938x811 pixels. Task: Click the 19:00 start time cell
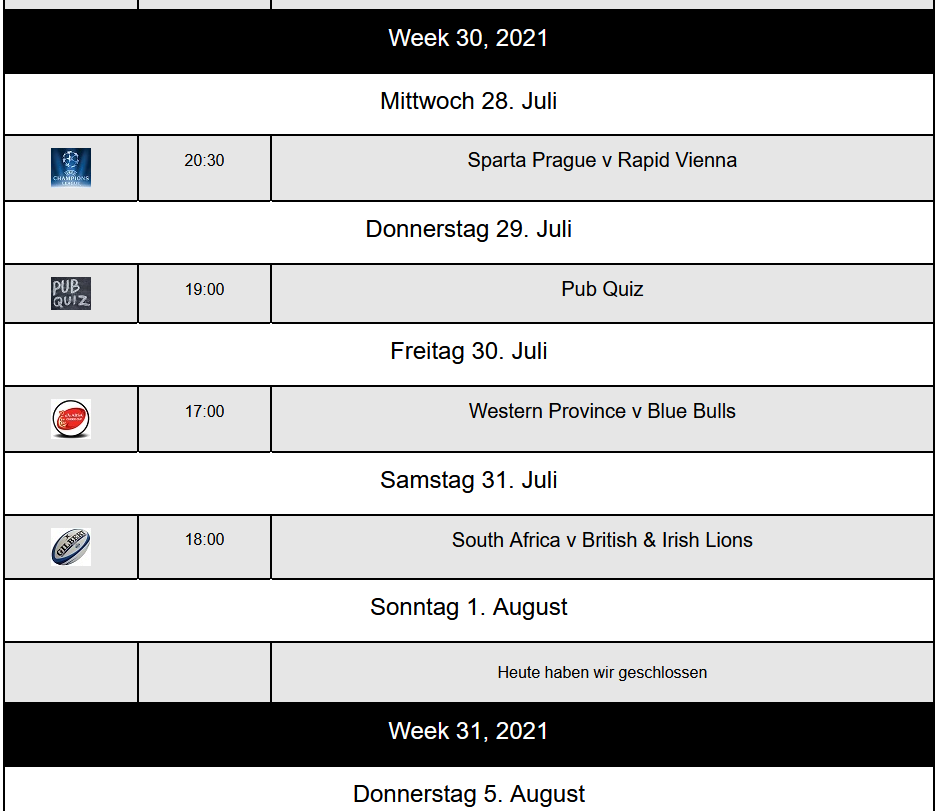click(x=204, y=289)
